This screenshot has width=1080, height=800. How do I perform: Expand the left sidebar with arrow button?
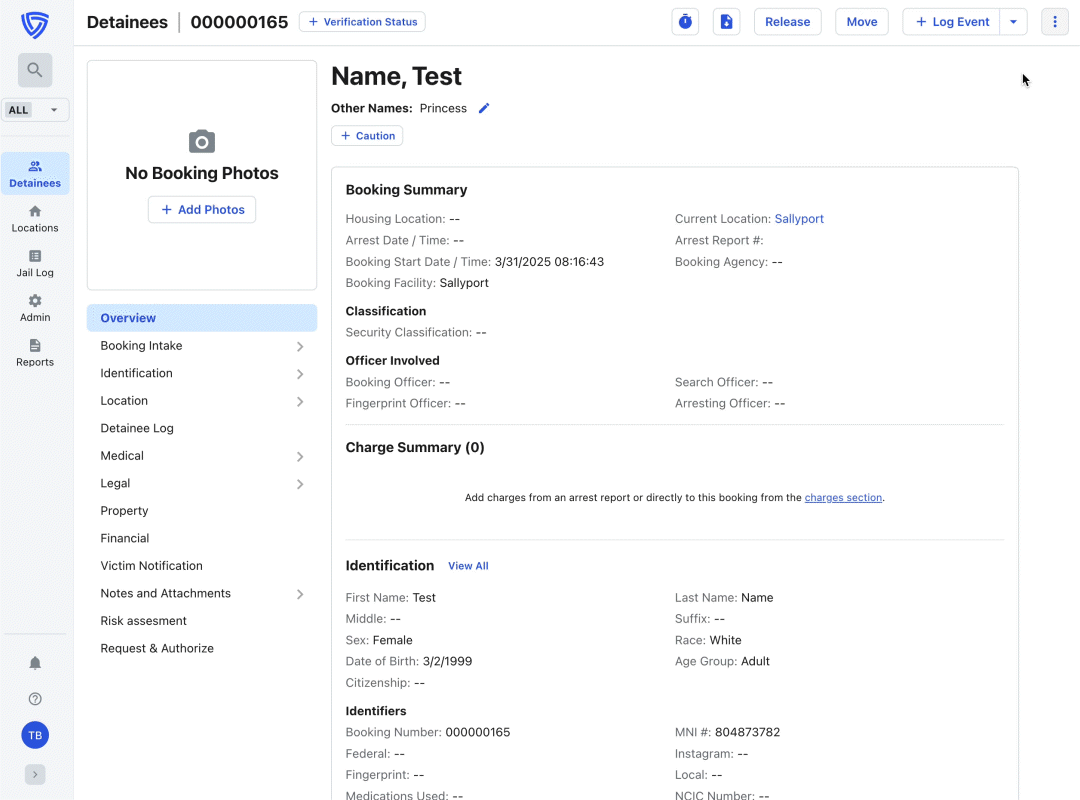point(35,774)
